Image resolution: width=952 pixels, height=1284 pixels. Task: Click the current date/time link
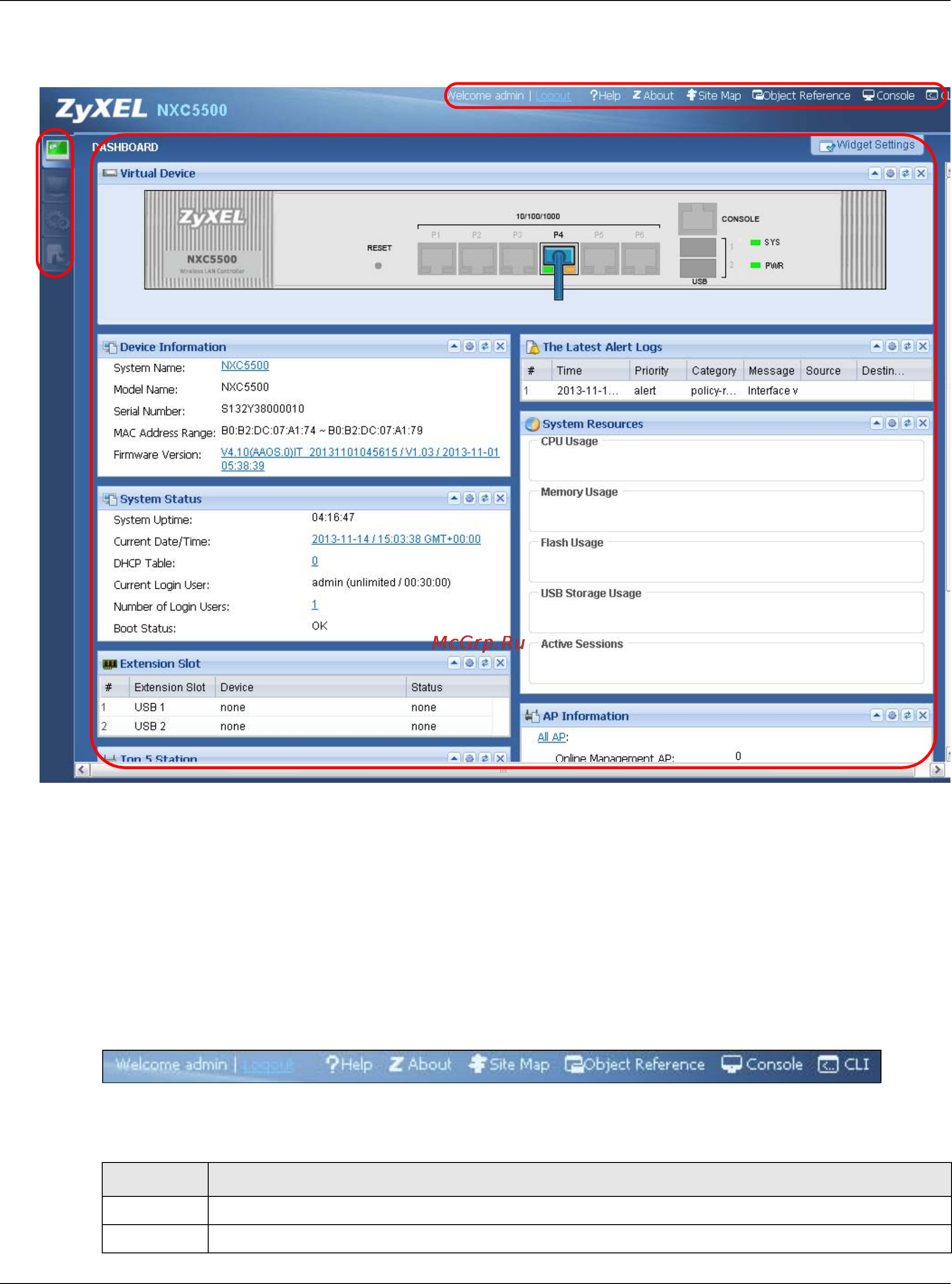[396, 539]
